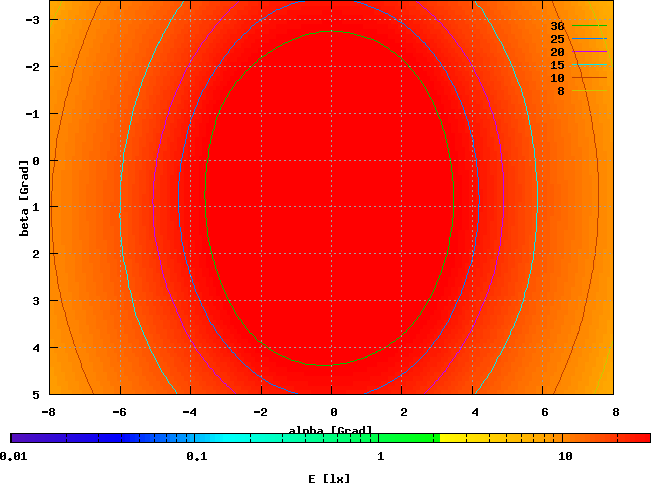
Task: Click the colorbar tick label 0.1
Action: [x=196, y=456]
